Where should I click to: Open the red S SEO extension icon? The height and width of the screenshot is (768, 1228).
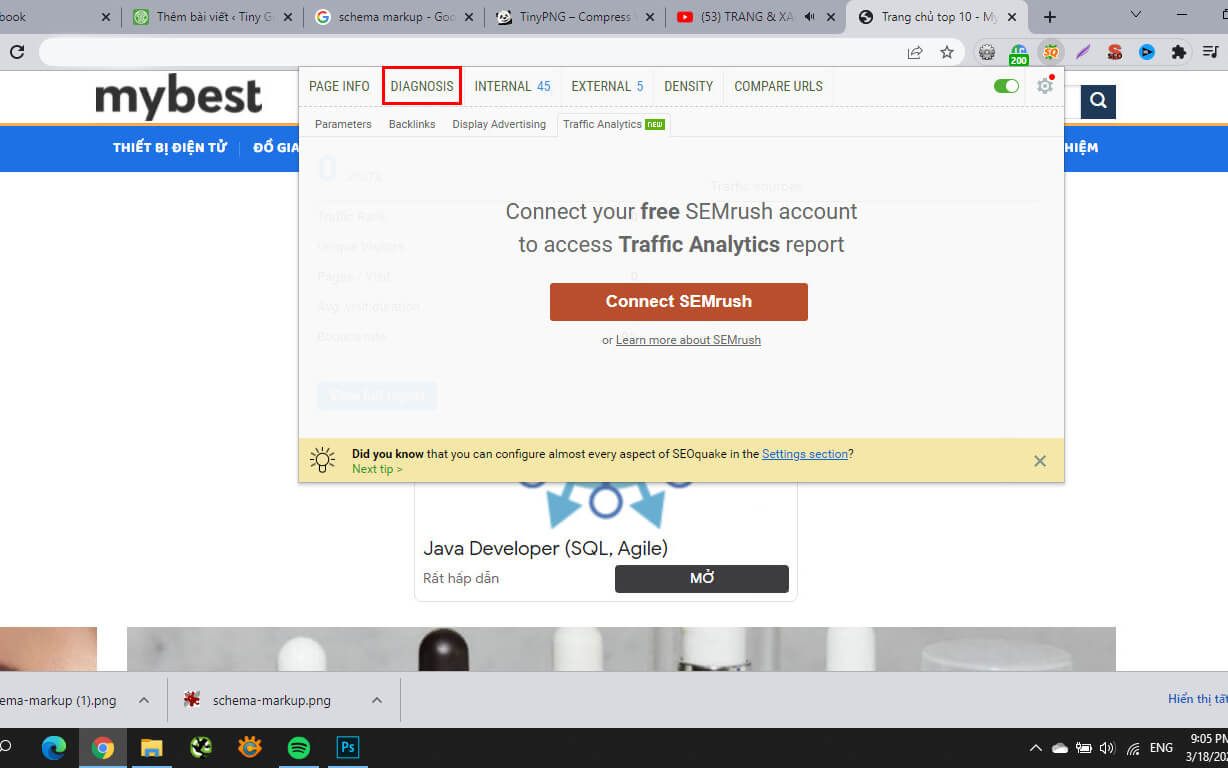(x=1114, y=52)
